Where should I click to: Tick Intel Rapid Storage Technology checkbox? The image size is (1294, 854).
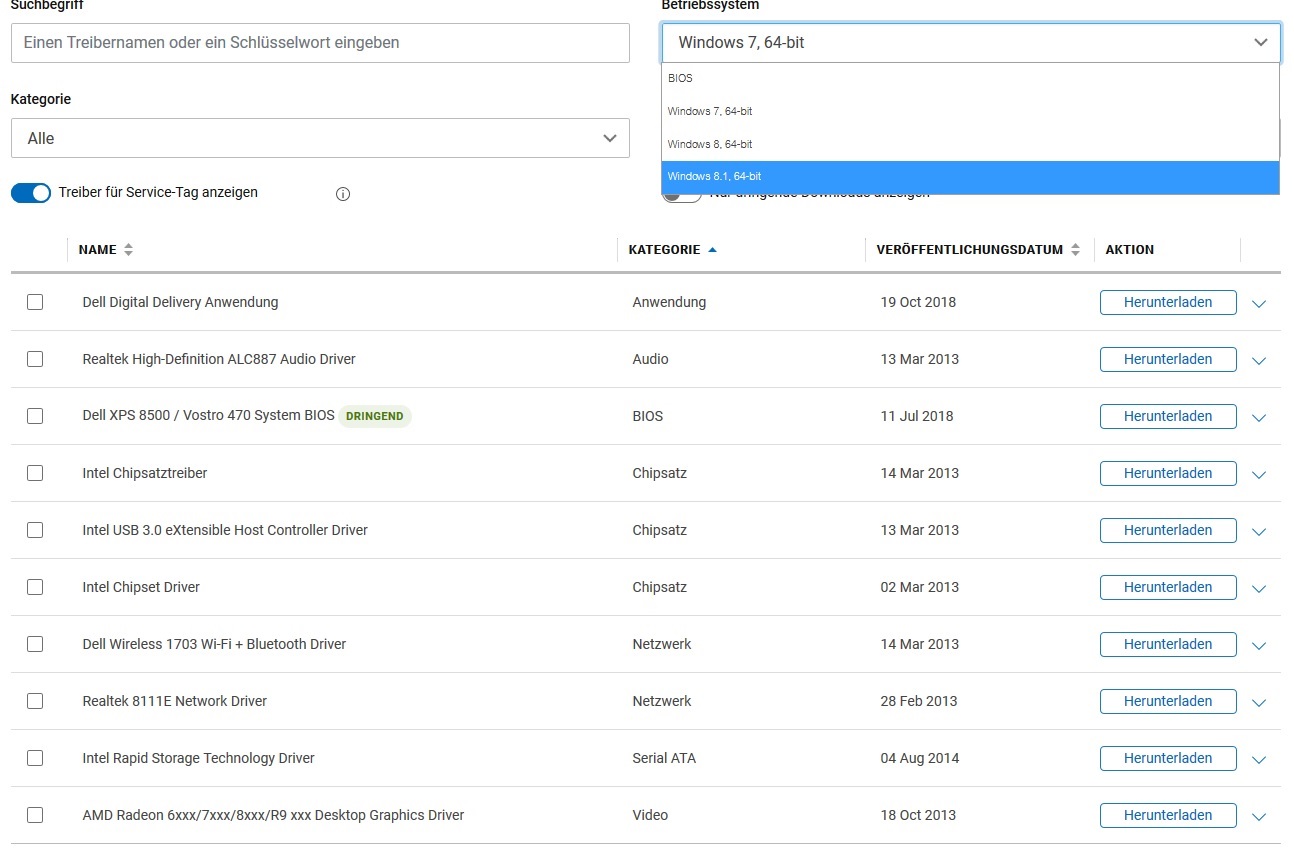point(35,758)
